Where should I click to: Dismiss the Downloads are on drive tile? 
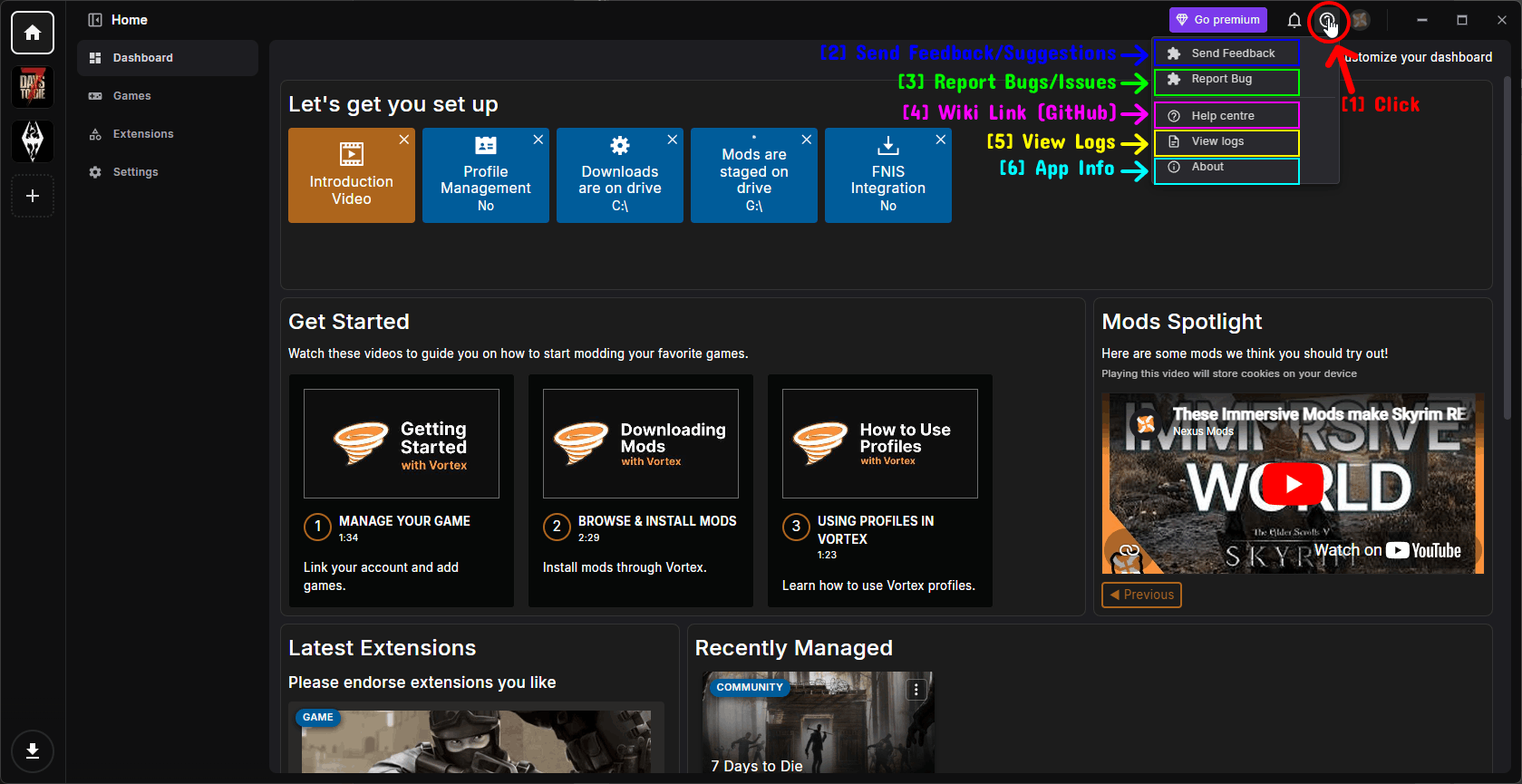[x=673, y=140]
